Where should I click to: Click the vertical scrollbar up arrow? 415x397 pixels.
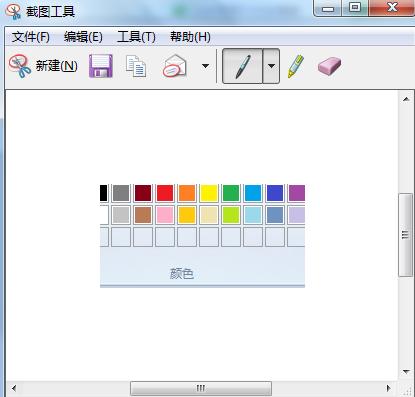[406, 99]
